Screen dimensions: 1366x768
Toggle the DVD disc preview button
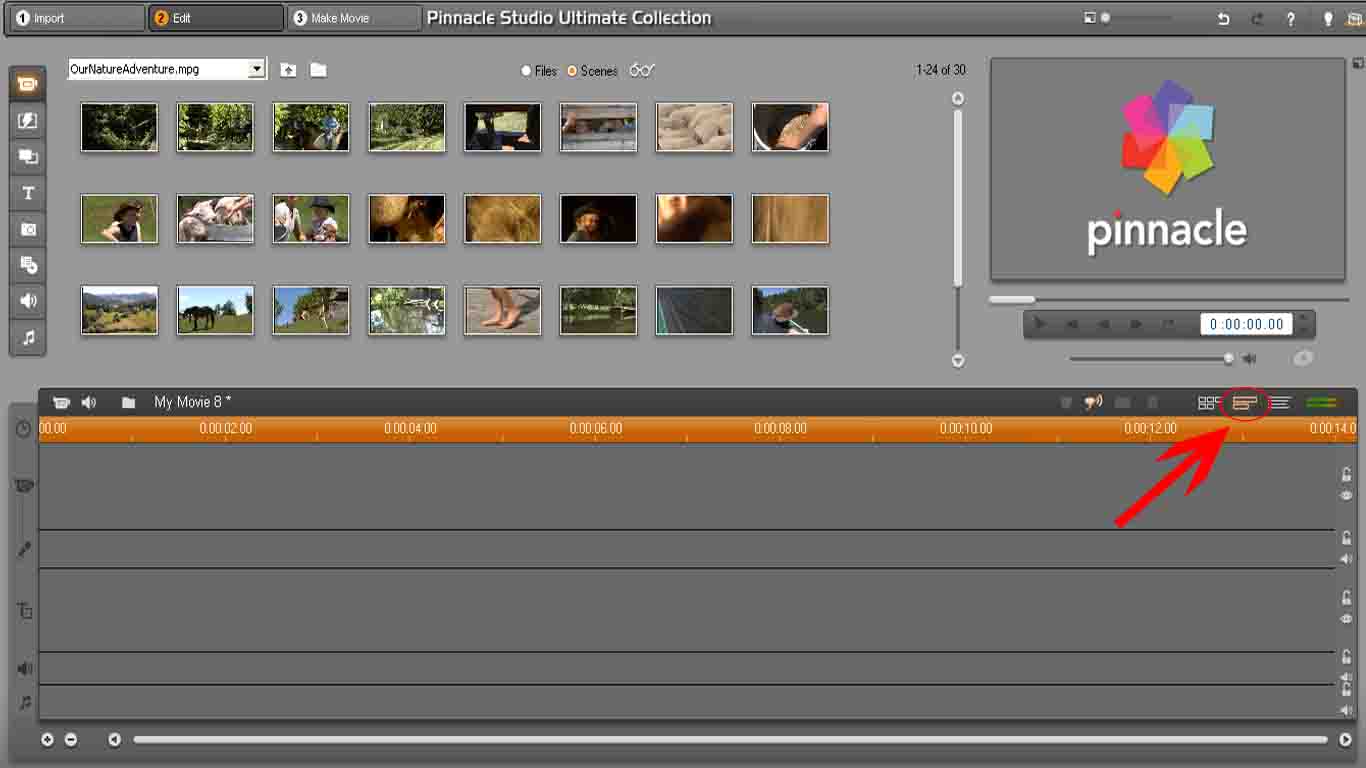coord(1301,358)
